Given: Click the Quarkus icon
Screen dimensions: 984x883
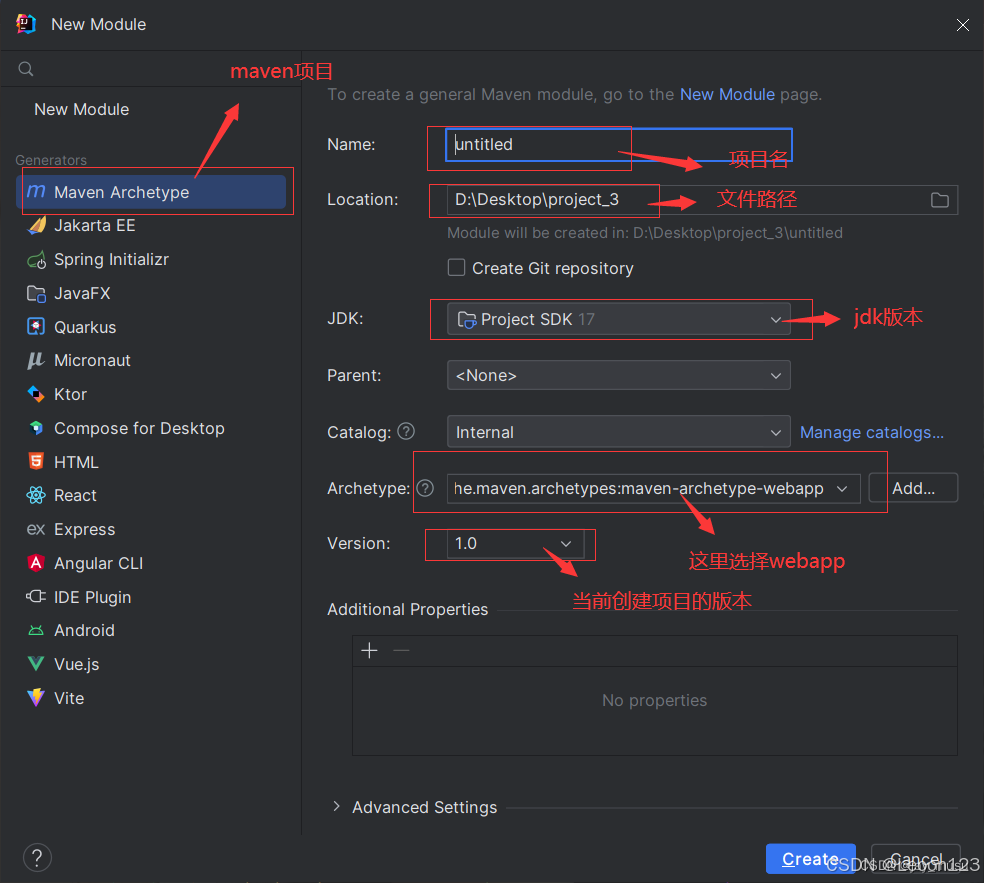Looking at the screenshot, I should (x=36, y=327).
